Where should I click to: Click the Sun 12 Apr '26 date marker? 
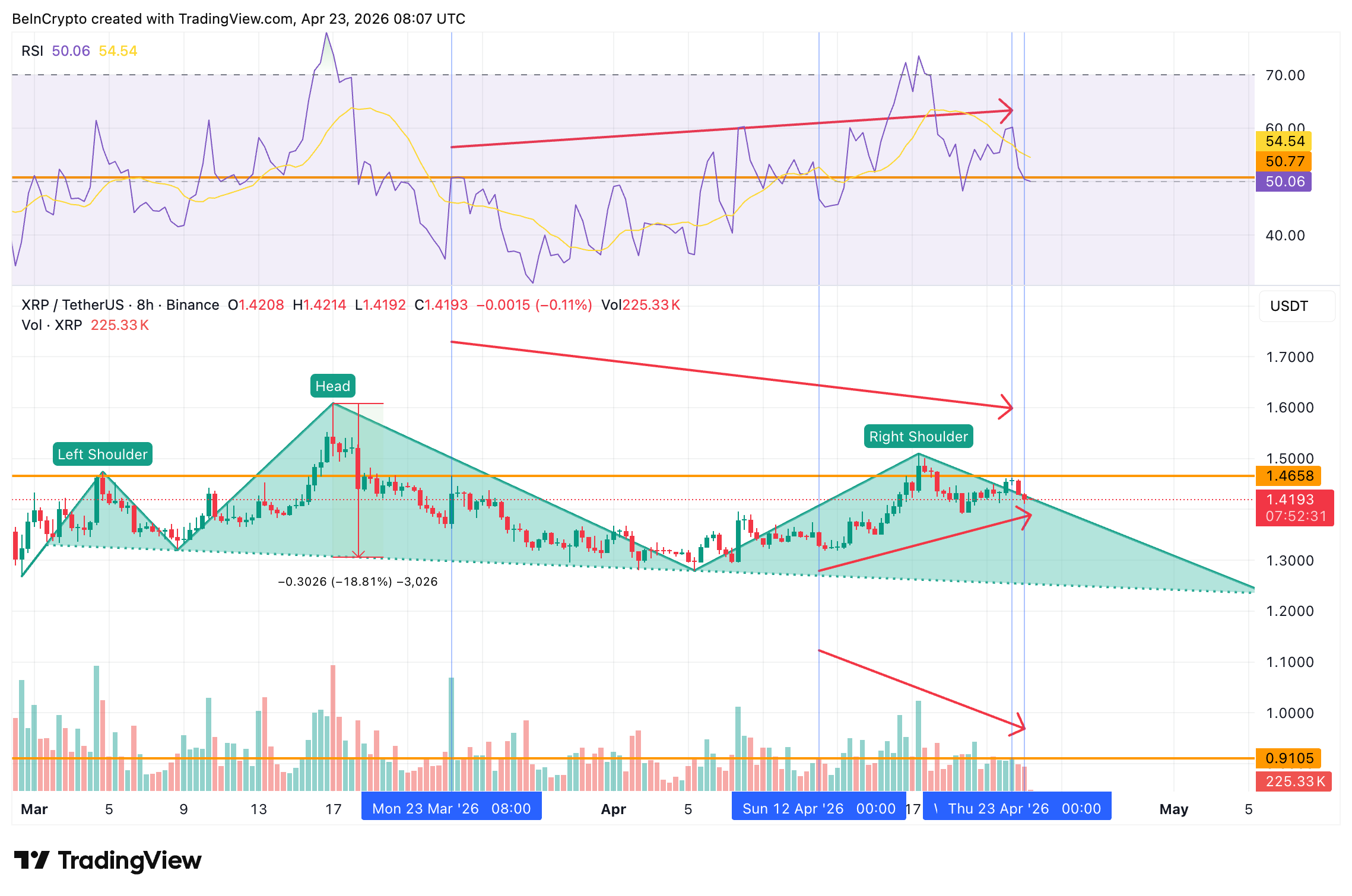(819, 808)
